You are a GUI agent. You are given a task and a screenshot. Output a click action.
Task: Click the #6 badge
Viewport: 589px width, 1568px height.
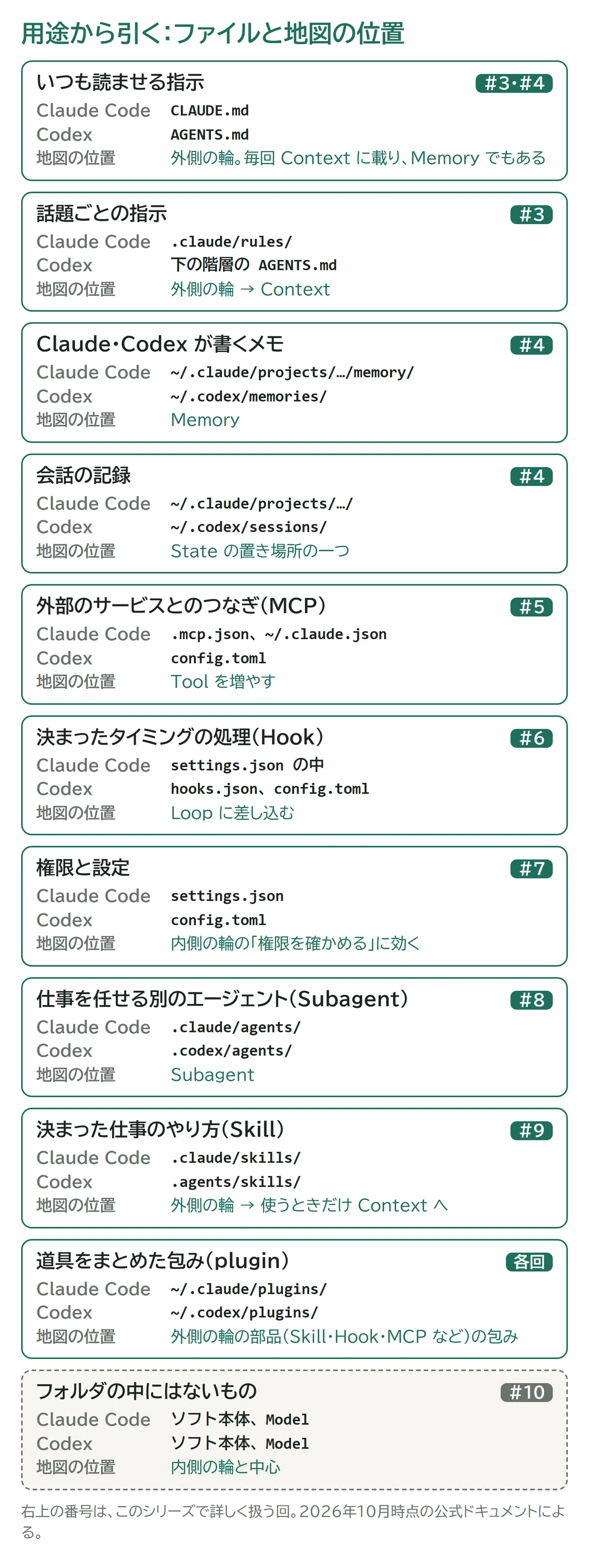531,738
